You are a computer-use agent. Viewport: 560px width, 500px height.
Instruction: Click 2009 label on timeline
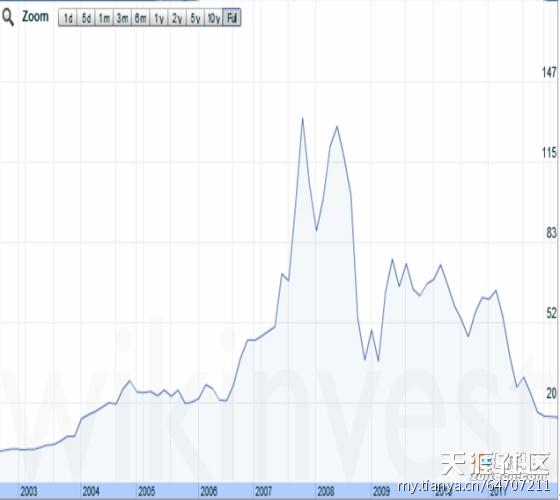coord(381,491)
